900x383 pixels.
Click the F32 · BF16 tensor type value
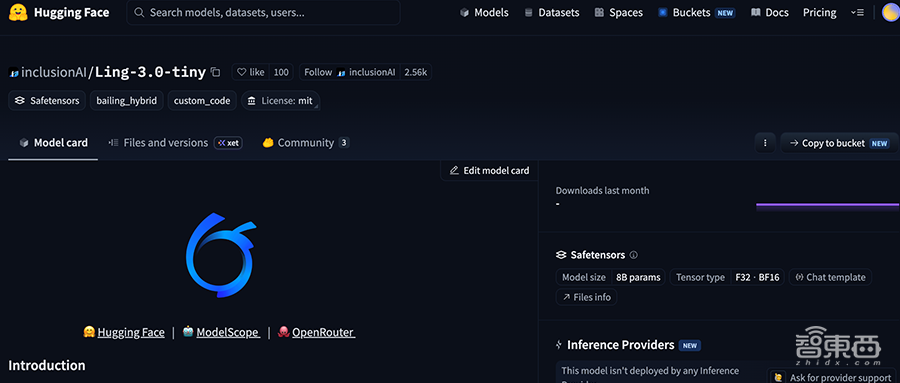757,277
